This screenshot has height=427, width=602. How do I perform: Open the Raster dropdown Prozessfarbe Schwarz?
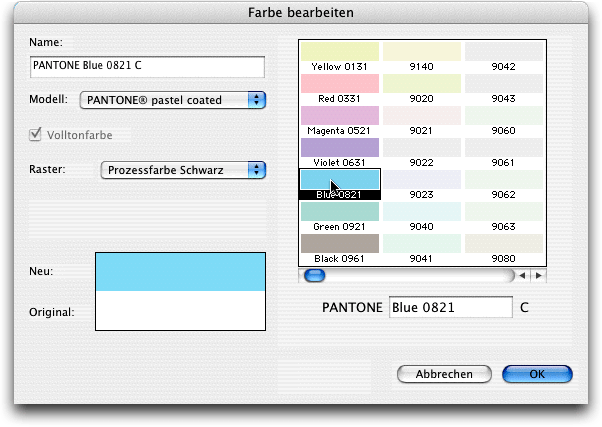tap(183, 170)
